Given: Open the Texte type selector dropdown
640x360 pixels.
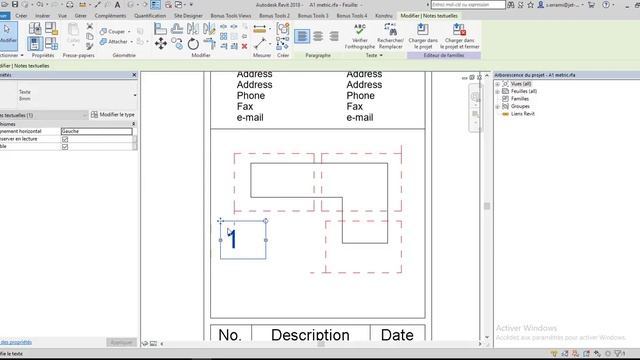Looking at the screenshot, I should 135,95.
